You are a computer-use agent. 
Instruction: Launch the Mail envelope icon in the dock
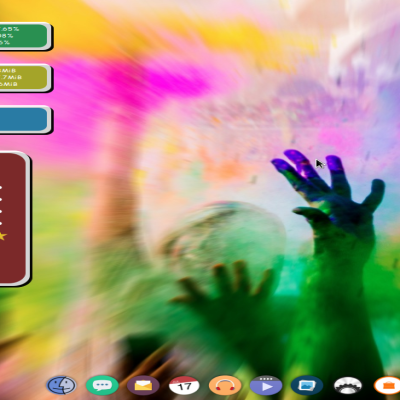(143, 385)
